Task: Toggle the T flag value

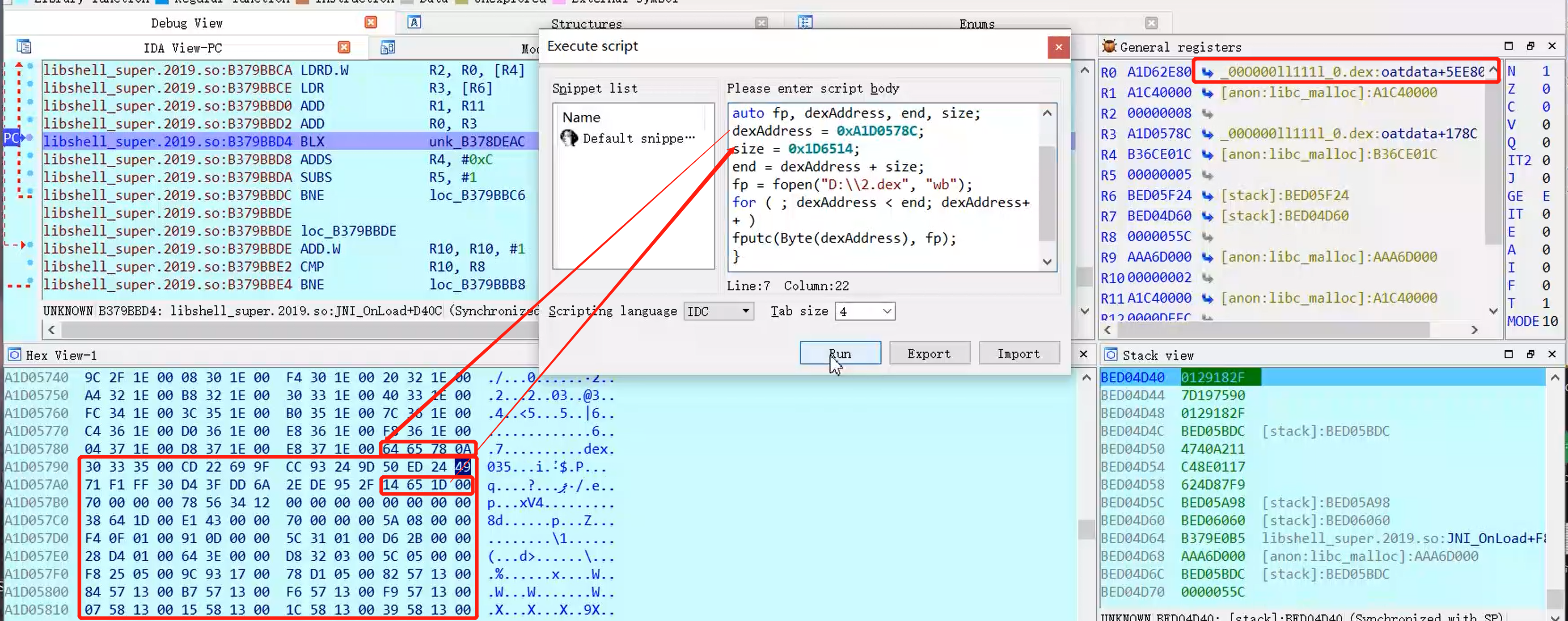Action: 1546,303
